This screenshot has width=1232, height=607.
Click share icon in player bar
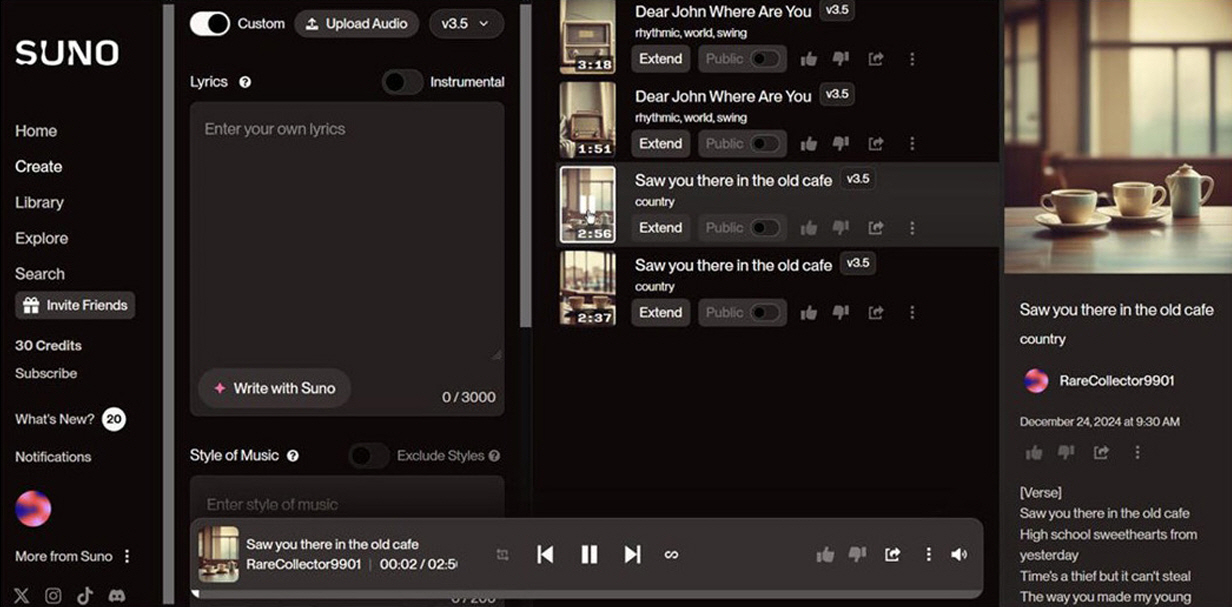coord(892,554)
